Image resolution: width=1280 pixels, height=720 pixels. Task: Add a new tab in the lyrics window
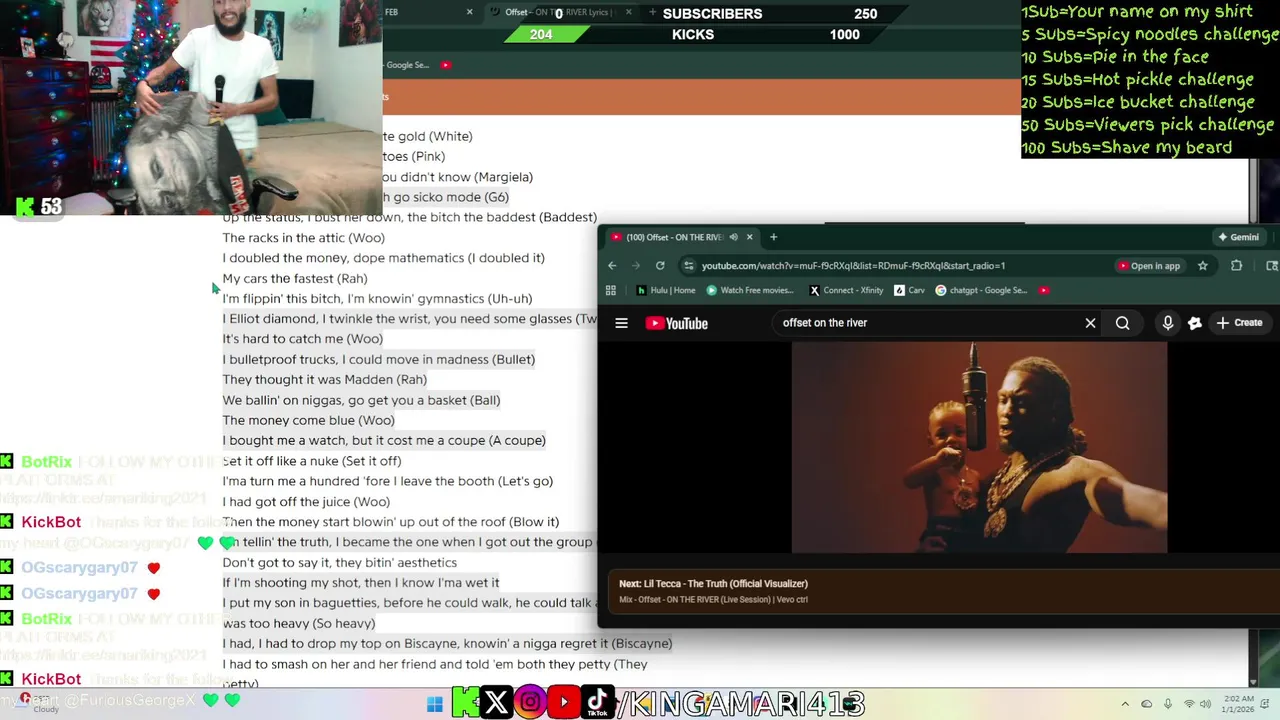tap(652, 12)
